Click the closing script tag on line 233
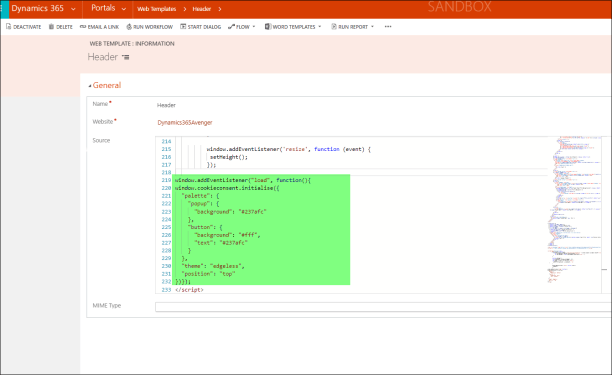The width and height of the screenshot is (612, 375). click(189, 290)
